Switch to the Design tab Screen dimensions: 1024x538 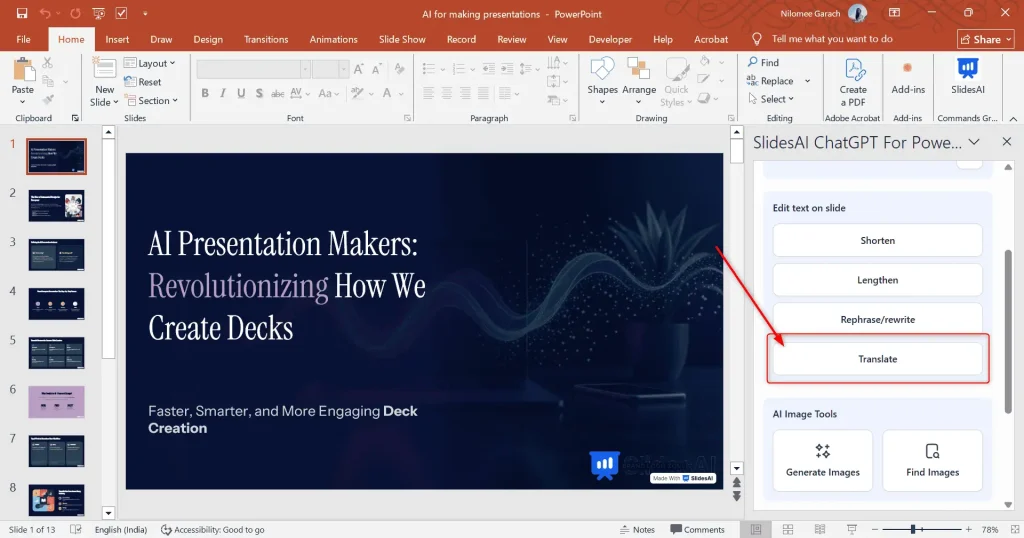208,39
